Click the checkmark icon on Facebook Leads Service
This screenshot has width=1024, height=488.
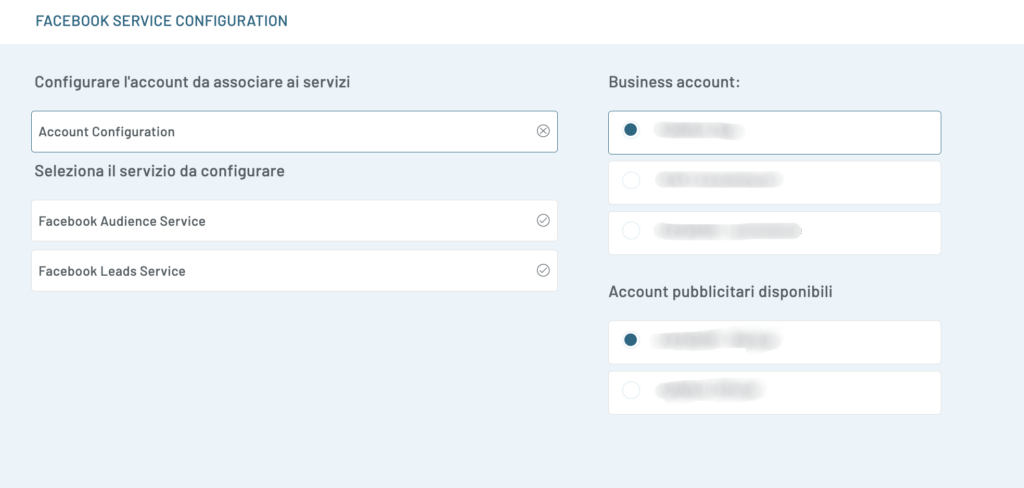[543, 270]
